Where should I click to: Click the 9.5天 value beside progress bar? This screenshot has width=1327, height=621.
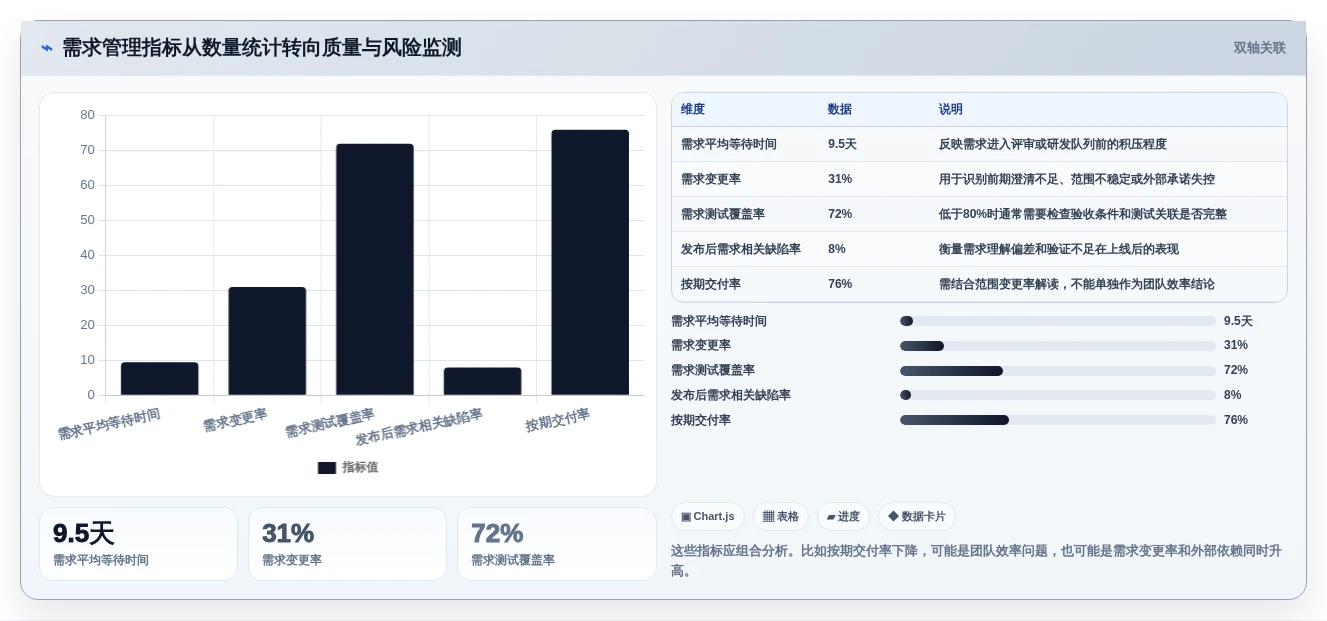[x=1238, y=321]
